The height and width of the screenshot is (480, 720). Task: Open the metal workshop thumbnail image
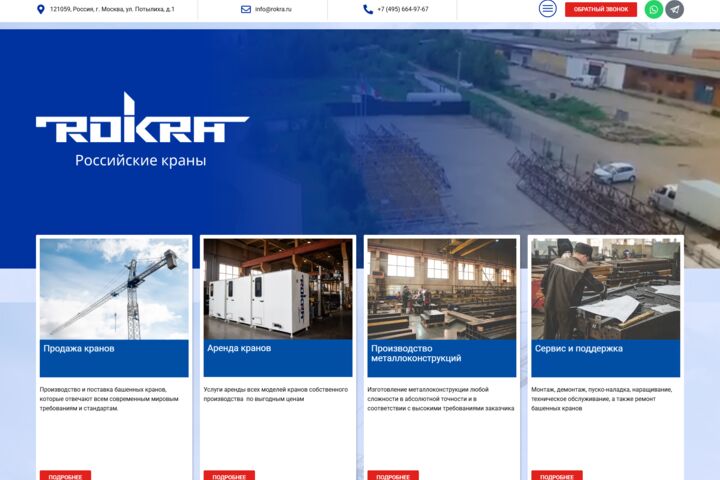coord(442,289)
